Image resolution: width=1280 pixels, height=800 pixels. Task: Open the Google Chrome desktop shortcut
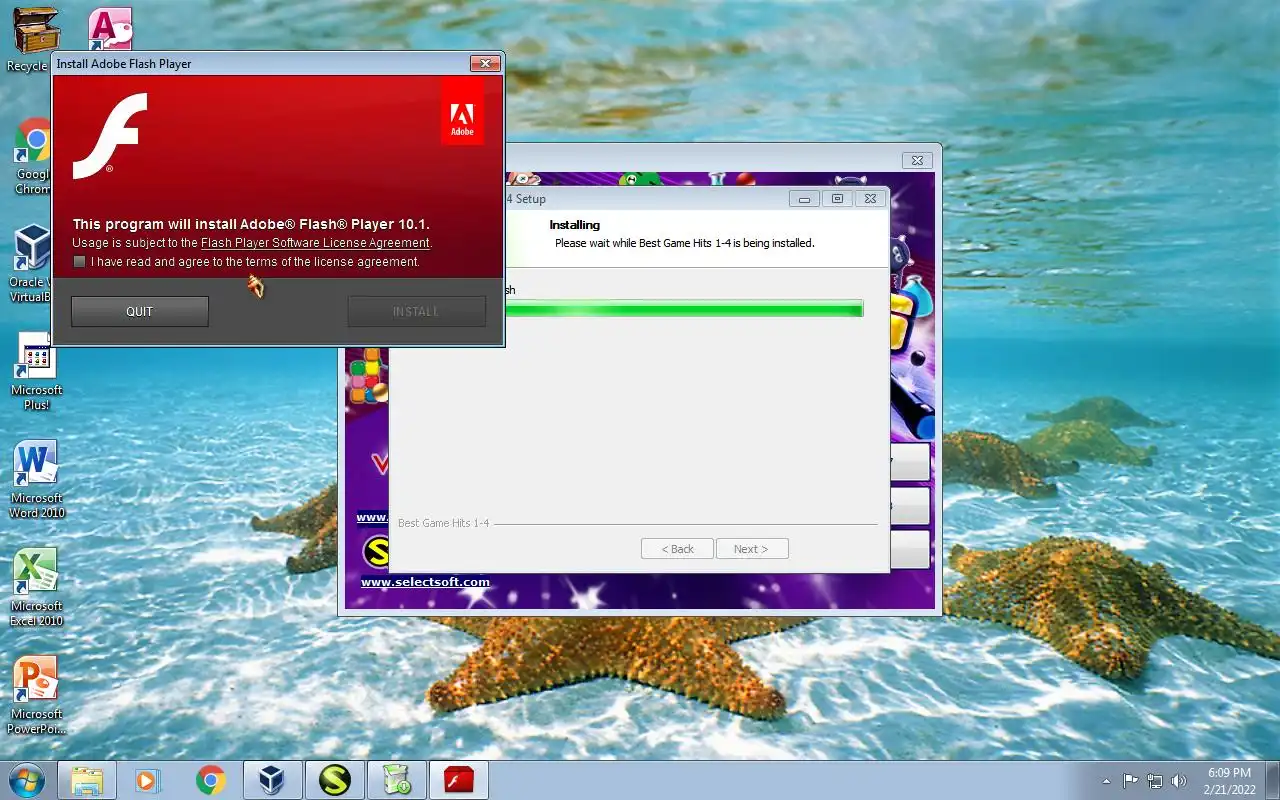33,157
